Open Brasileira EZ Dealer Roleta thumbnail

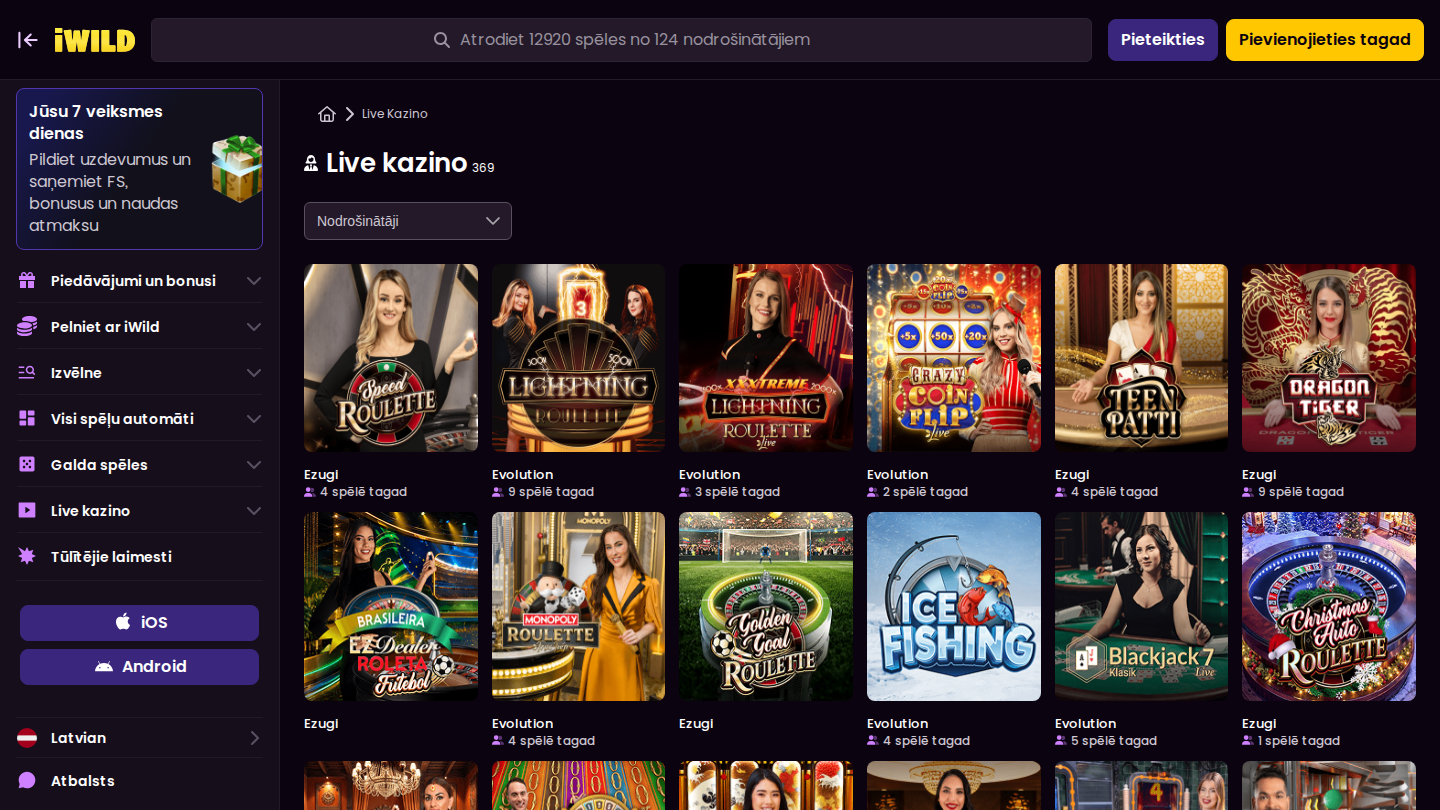pos(391,607)
